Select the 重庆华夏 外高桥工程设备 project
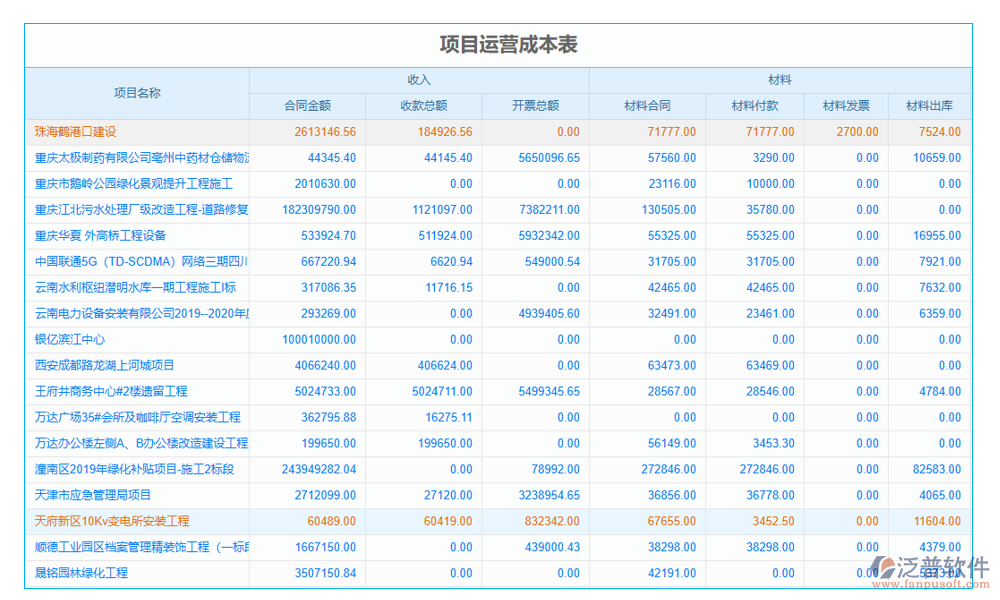1000x600 pixels. [x=98, y=235]
